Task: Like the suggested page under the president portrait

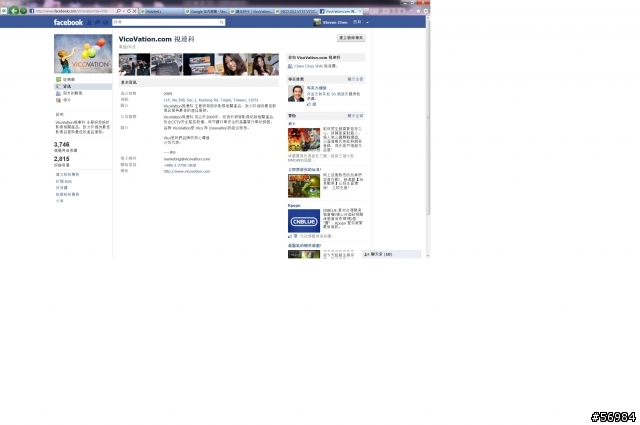Action: point(311,105)
